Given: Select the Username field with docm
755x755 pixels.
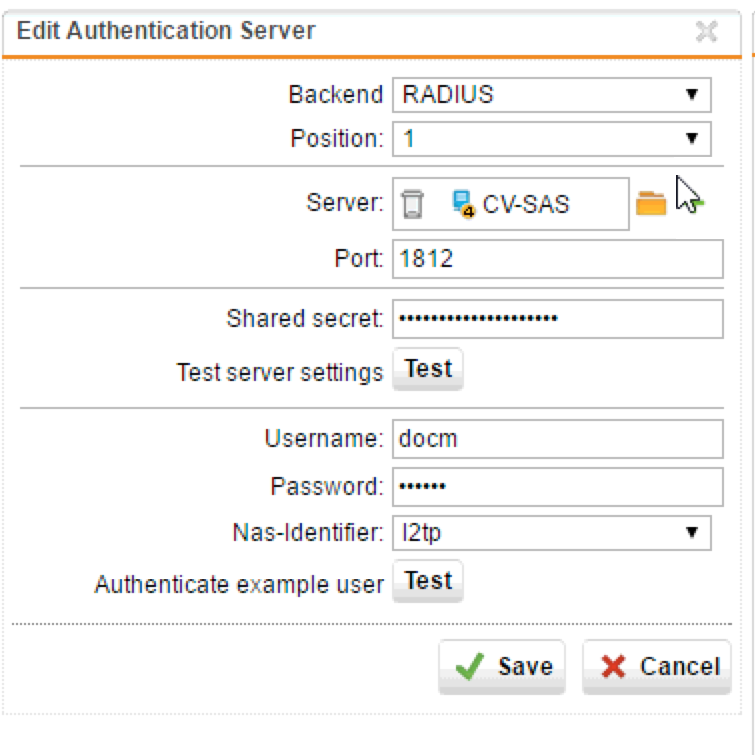Looking at the screenshot, I should pyautogui.click(x=558, y=439).
